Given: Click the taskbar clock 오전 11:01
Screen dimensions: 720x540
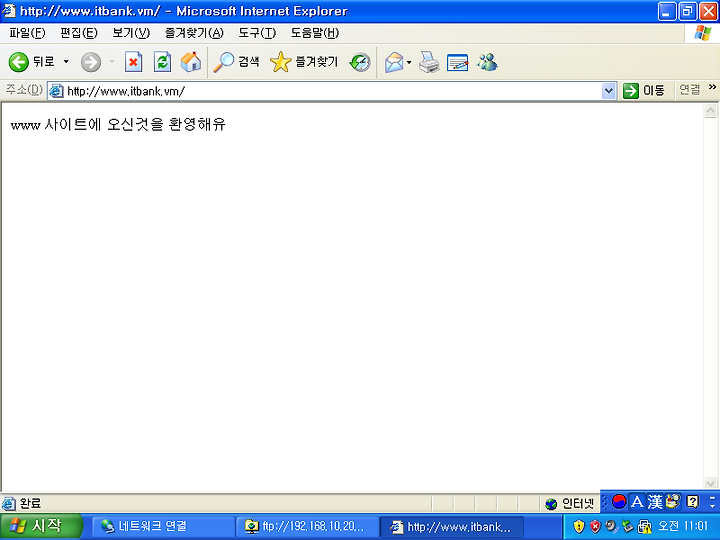Looking at the screenshot, I should point(683,526).
